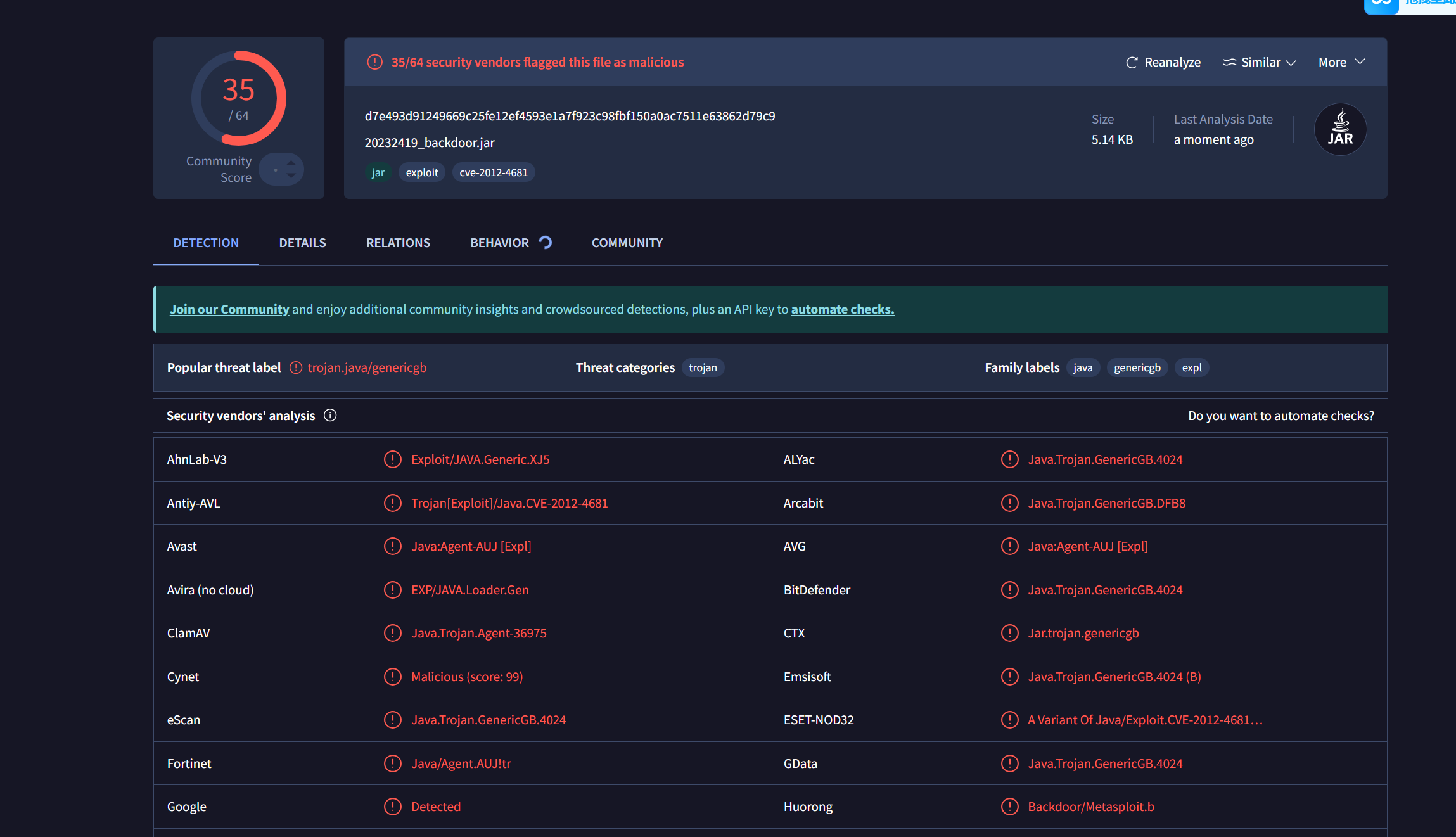Click the Reanalyze refresh icon
Screen dimensions: 1456x837
click(1131, 63)
